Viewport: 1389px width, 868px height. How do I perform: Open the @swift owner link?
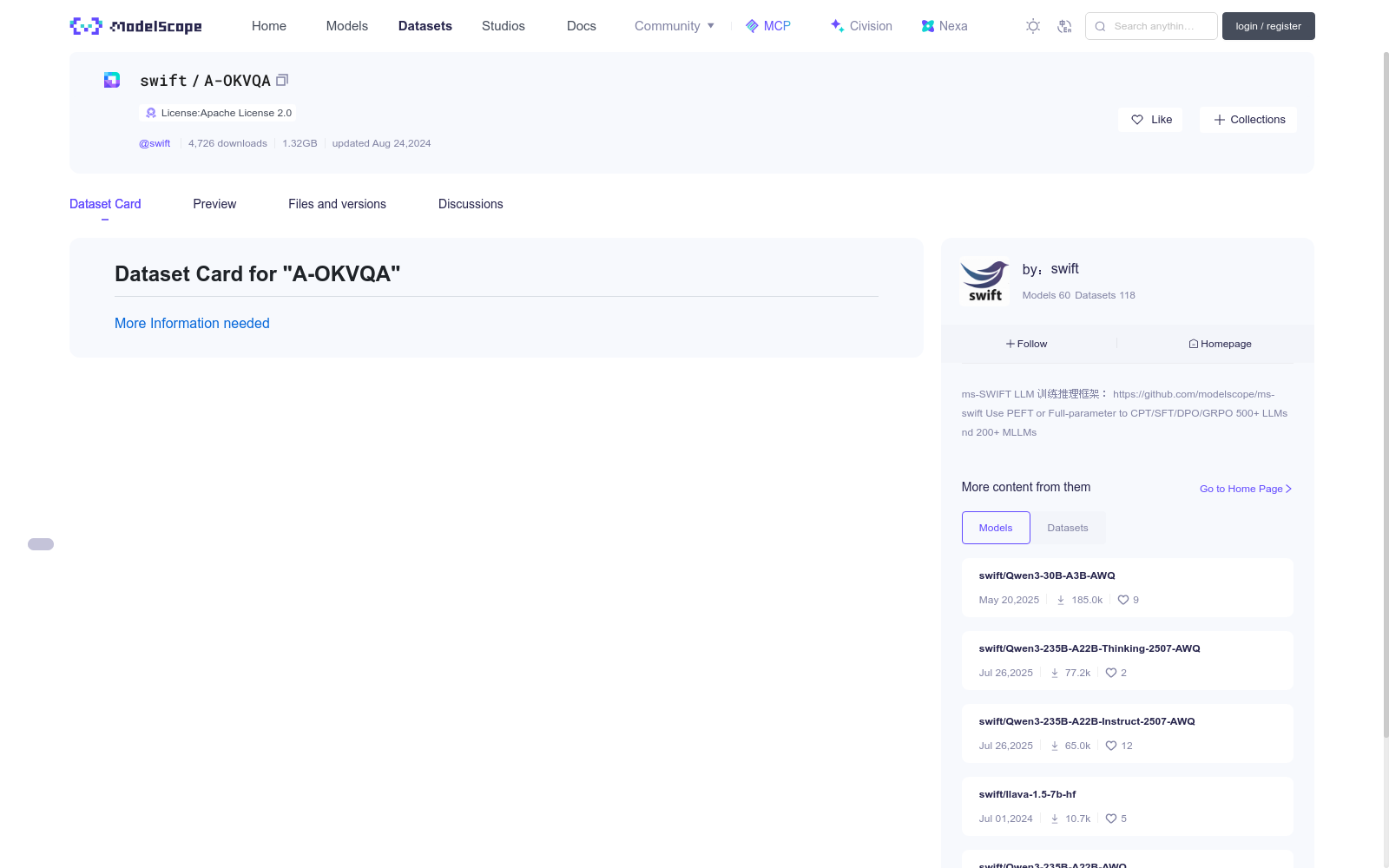tap(155, 143)
